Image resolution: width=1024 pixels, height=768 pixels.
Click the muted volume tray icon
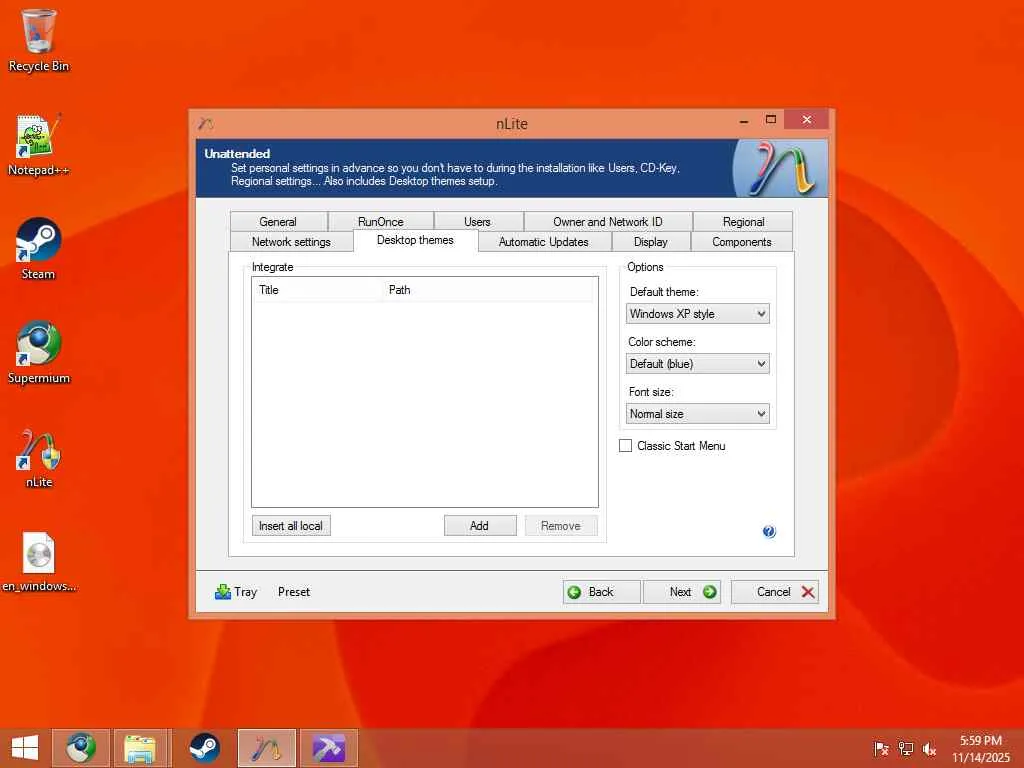point(929,748)
